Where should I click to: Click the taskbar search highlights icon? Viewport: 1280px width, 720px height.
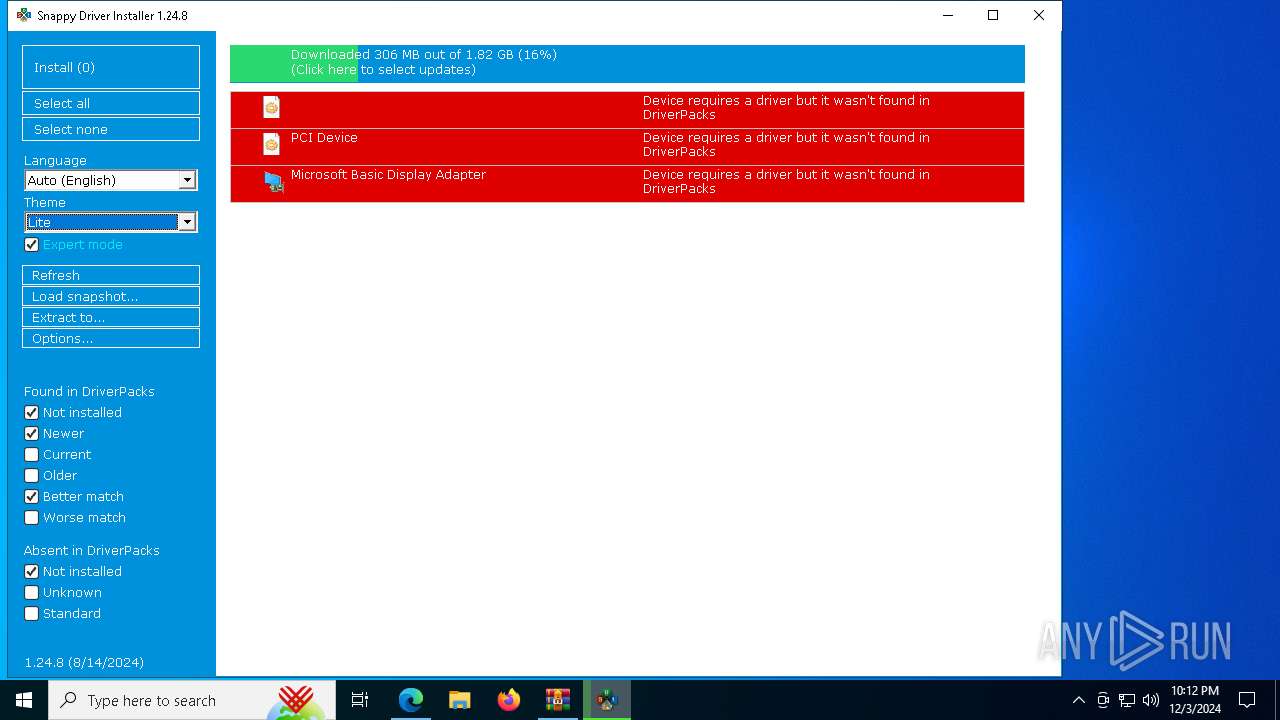click(x=295, y=700)
